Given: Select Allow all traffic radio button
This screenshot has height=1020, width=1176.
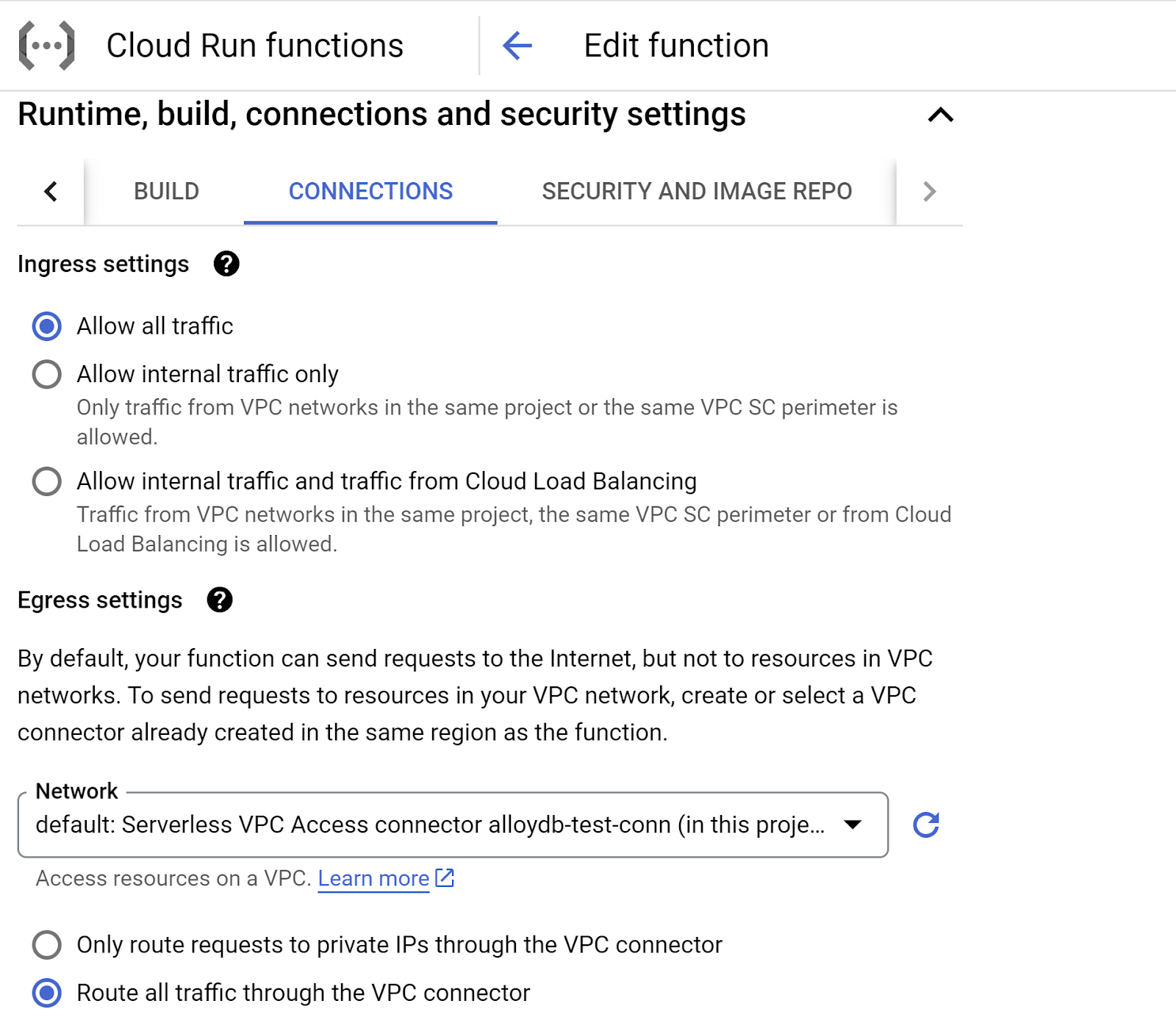Looking at the screenshot, I should click(x=47, y=326).
